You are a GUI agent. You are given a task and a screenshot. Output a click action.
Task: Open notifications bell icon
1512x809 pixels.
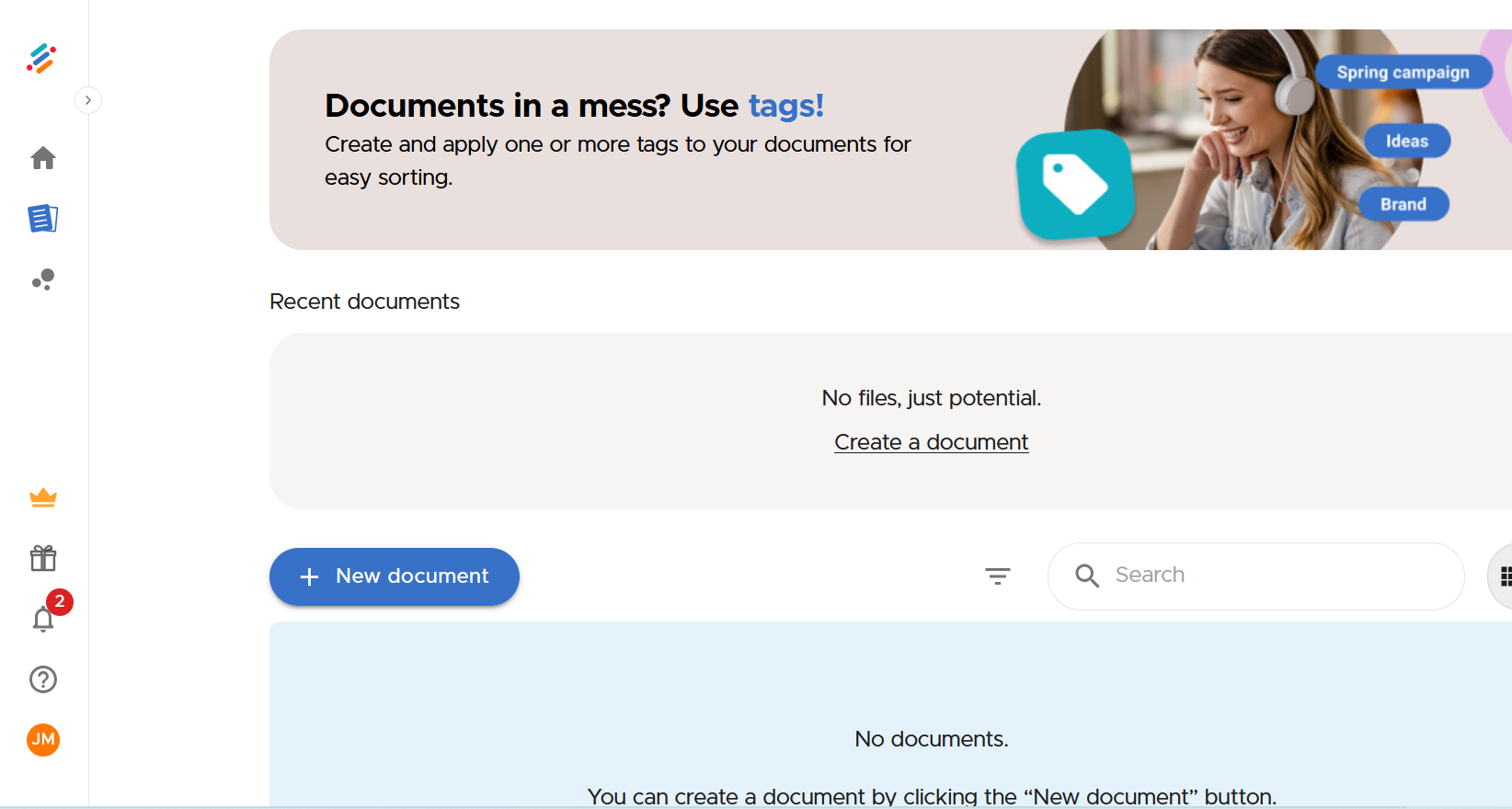[x=43, y=620]
